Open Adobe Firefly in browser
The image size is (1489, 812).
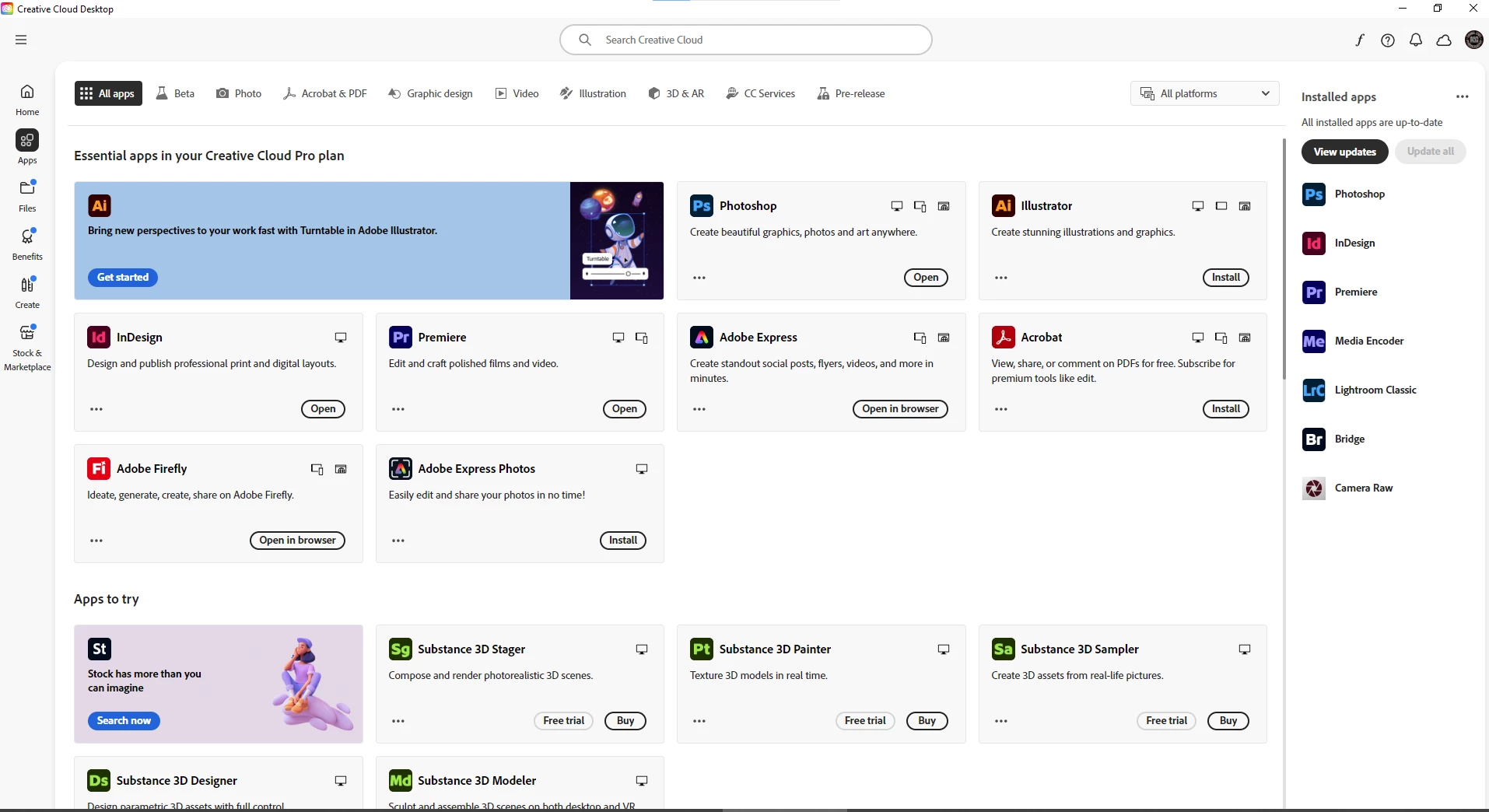[x=297, y=541]
